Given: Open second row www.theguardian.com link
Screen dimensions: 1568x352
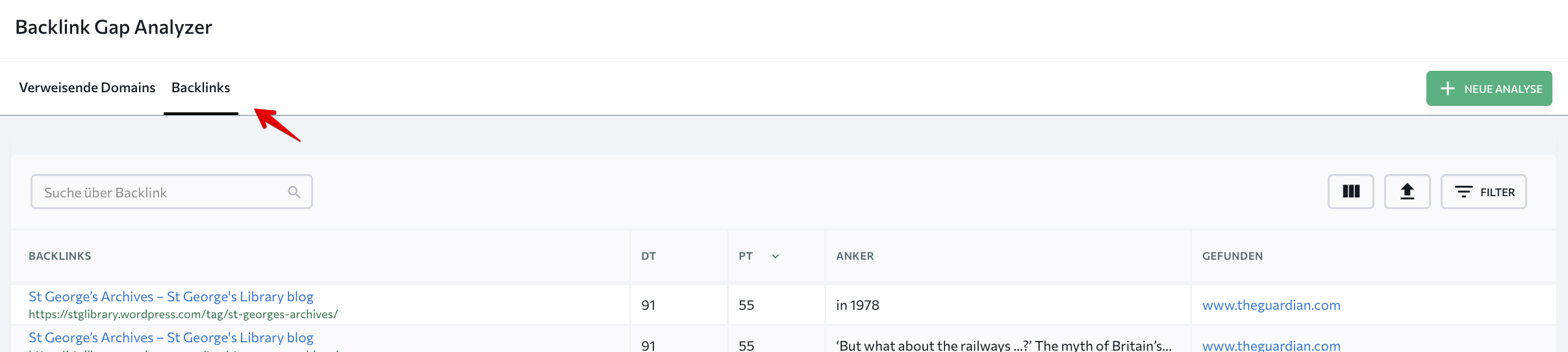Looking at the screenshot, I should click(1271, 346).
